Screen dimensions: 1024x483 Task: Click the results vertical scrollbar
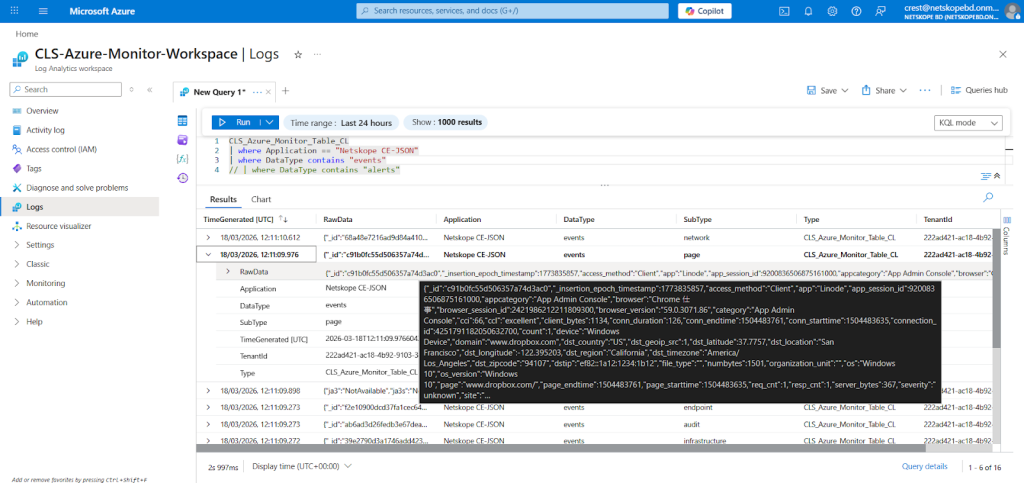pyautogui.click(x=995, y=288)
